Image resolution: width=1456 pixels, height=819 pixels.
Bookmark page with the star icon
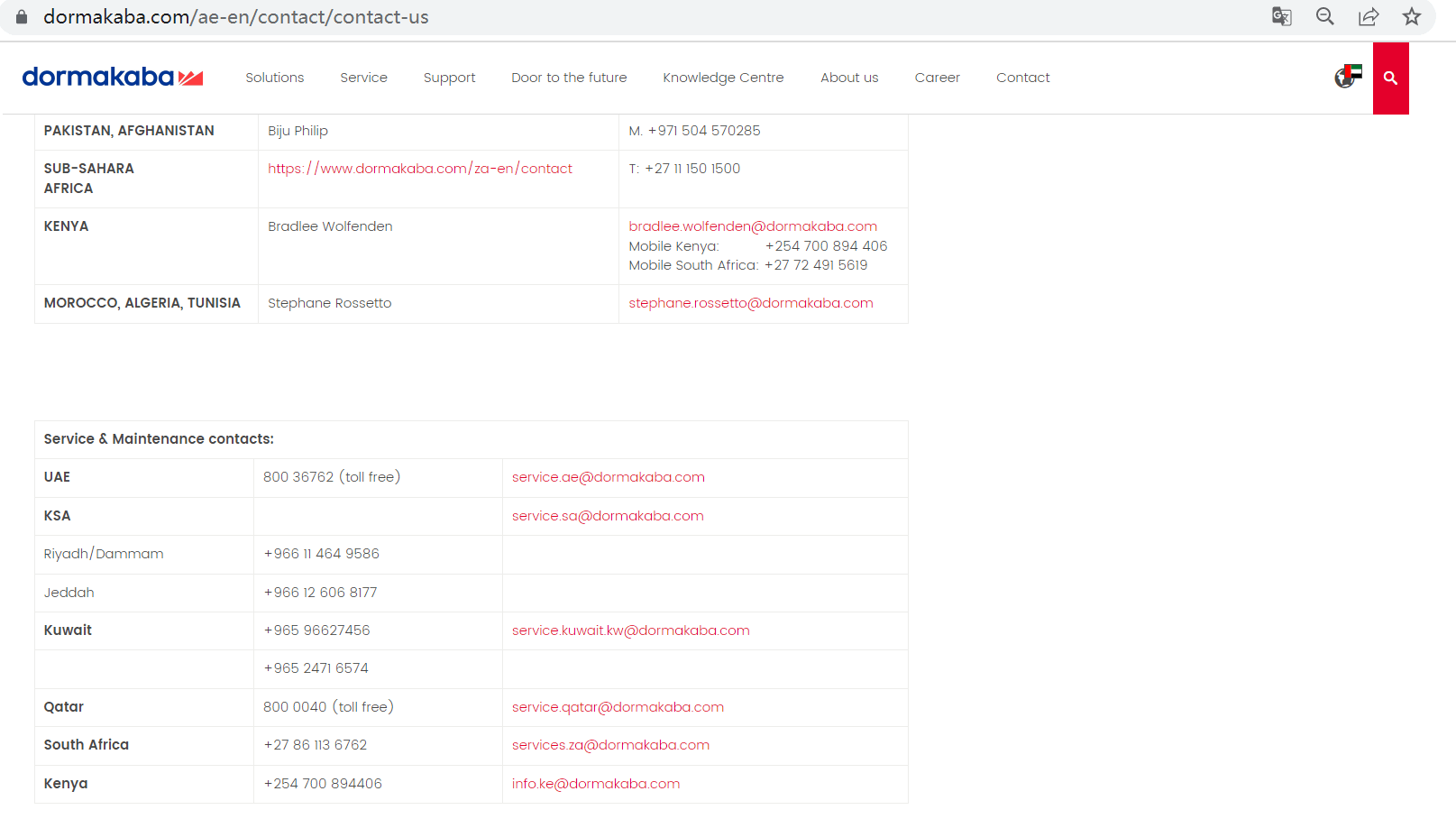pos(1412,16)
